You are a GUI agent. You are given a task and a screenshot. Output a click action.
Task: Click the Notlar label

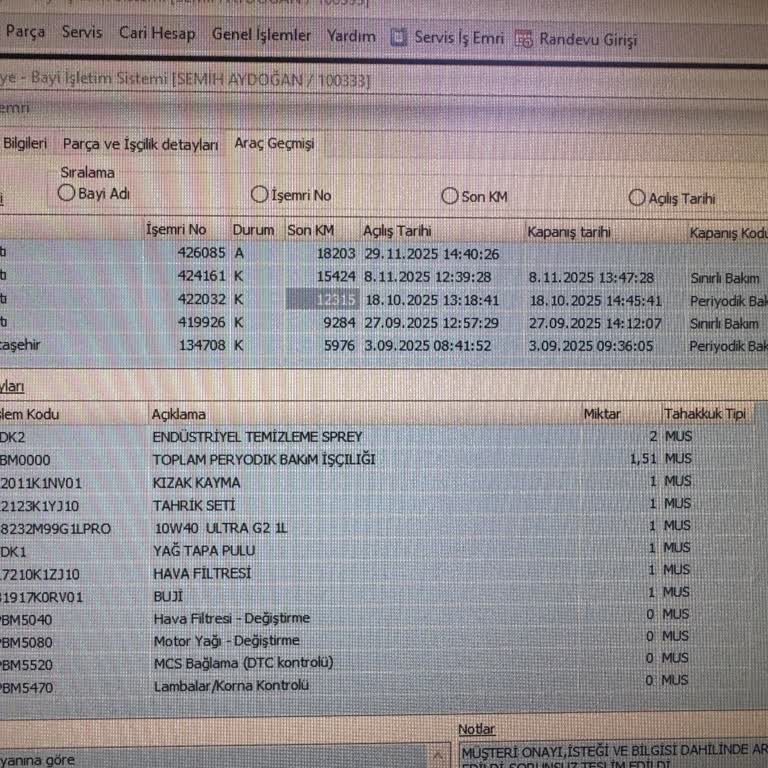pos(476,729)
